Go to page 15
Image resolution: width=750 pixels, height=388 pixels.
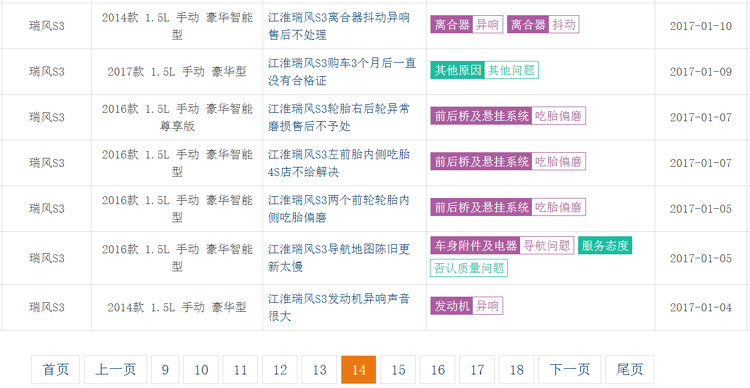click(398, 369)
